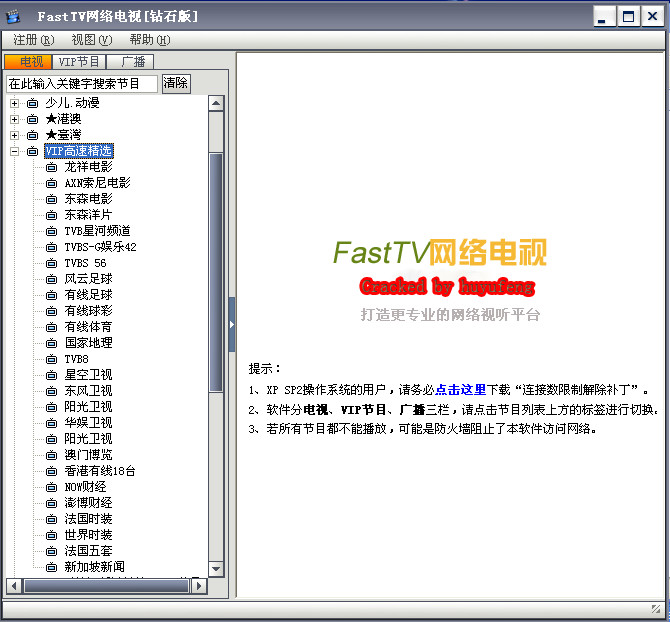Maximize the FastTV window
Viewport: 670px width, 622px height.
tap(629, 17)
